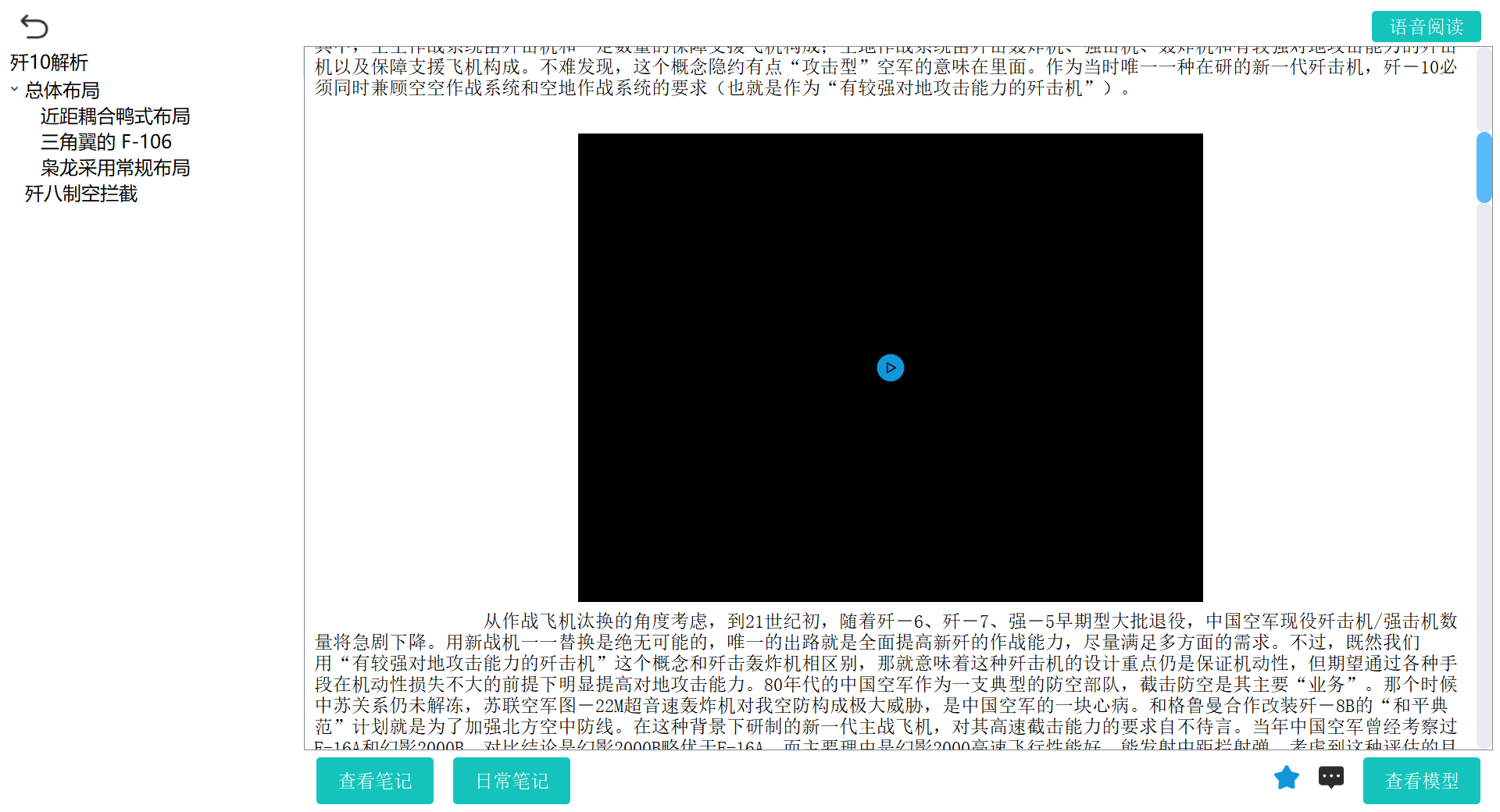The width and height of the screenshot is (1500, 812).
Task: Open 歼八制空拦截 section
Action: 80,194
